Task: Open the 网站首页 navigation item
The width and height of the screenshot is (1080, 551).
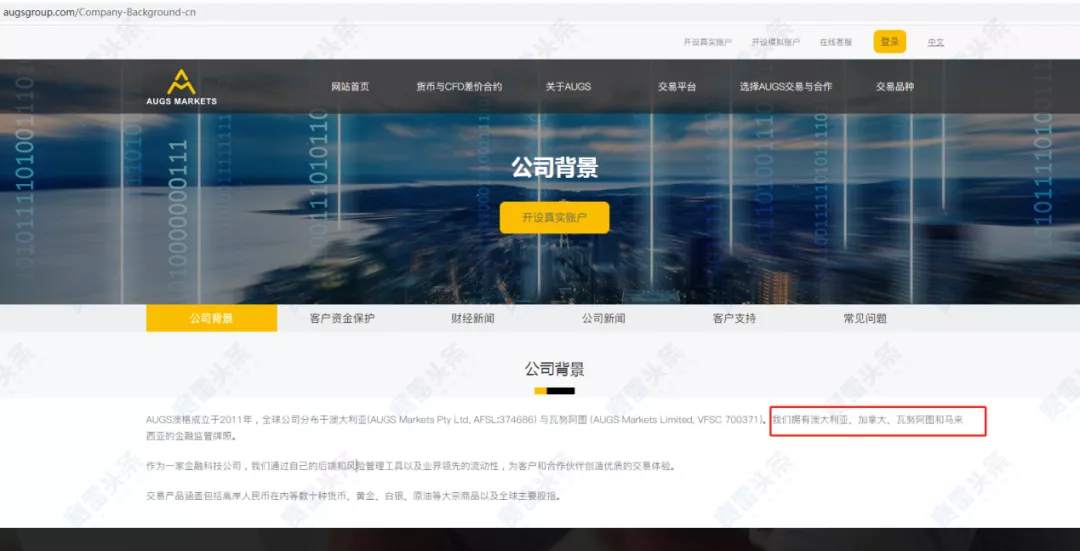Action: click(350, 87)
